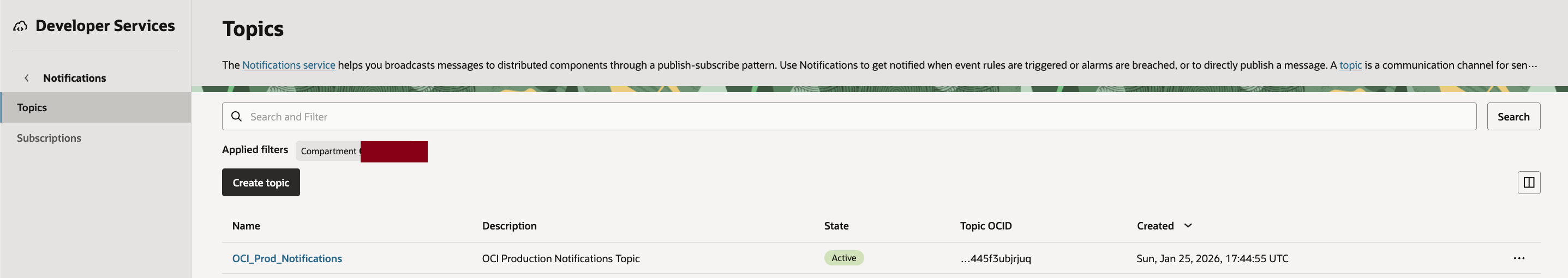
Task: Follow the topic link in the description
Action: point(1350,65)
